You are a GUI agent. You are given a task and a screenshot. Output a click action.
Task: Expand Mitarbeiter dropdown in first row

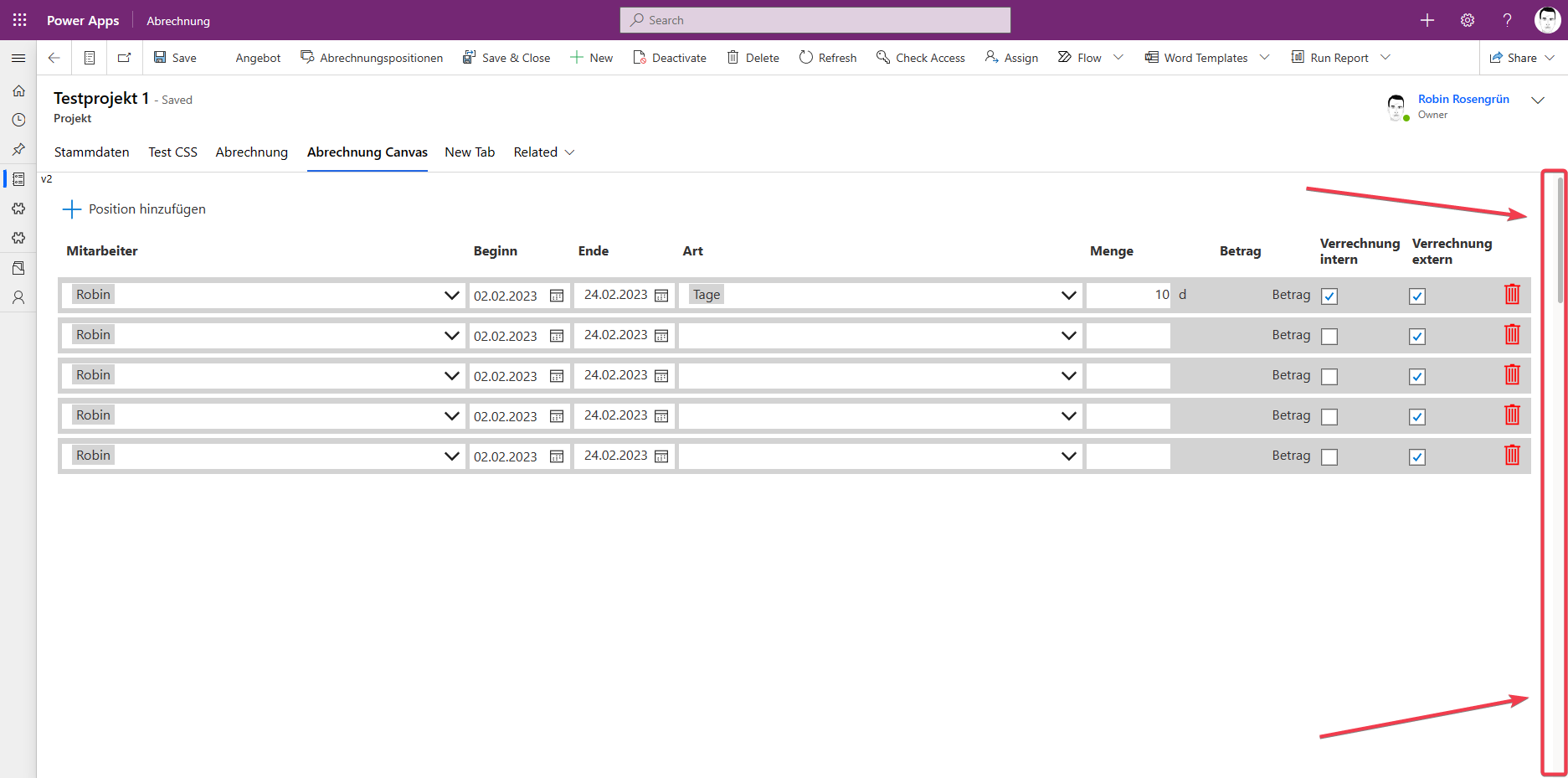(x=452, y=296)
